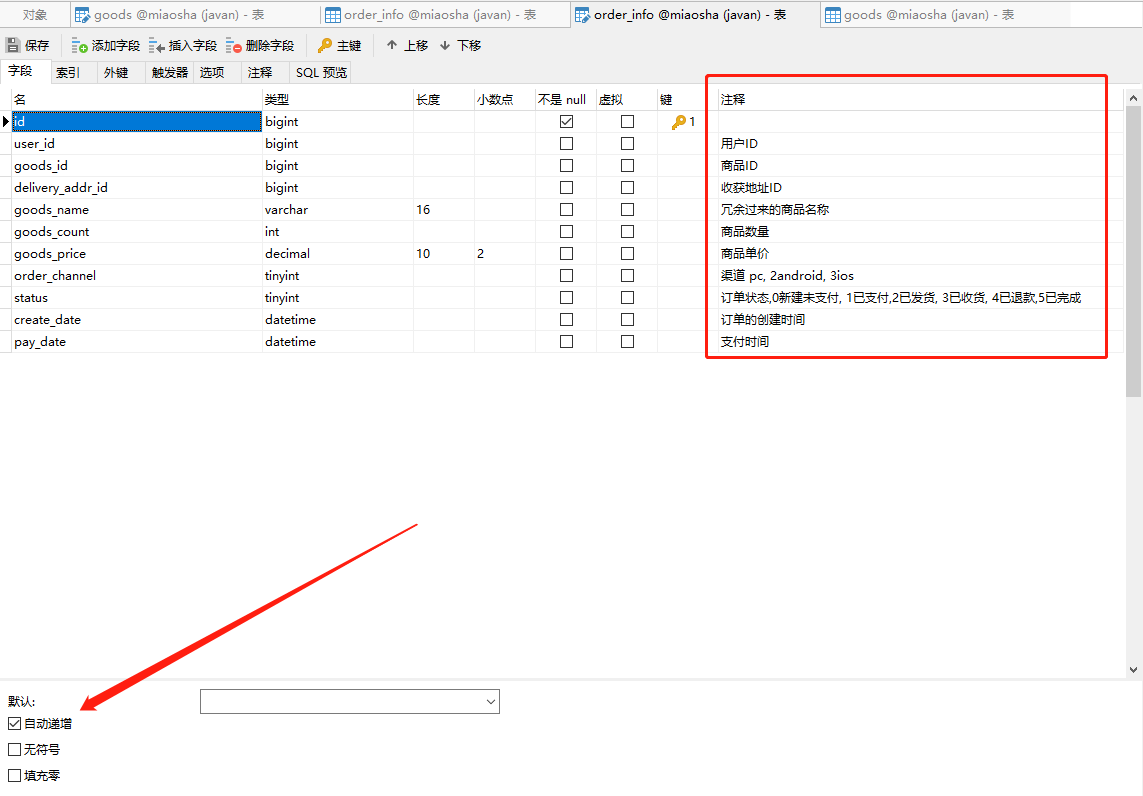Check 不是 null for goods_name field
Screen dimensions: 1143x796
[x=566, y=210]
